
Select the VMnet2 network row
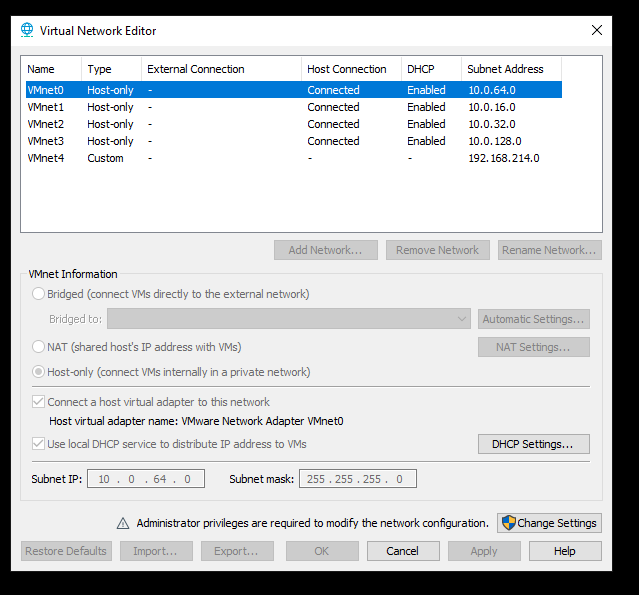294,124
